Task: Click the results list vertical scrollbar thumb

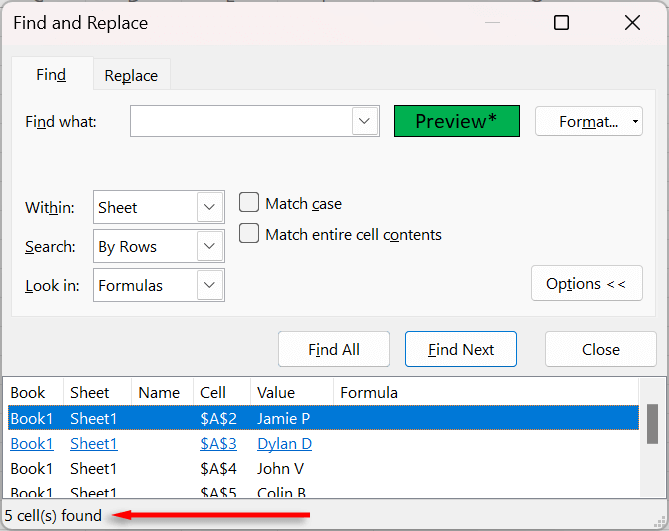Action: [652, 423]
